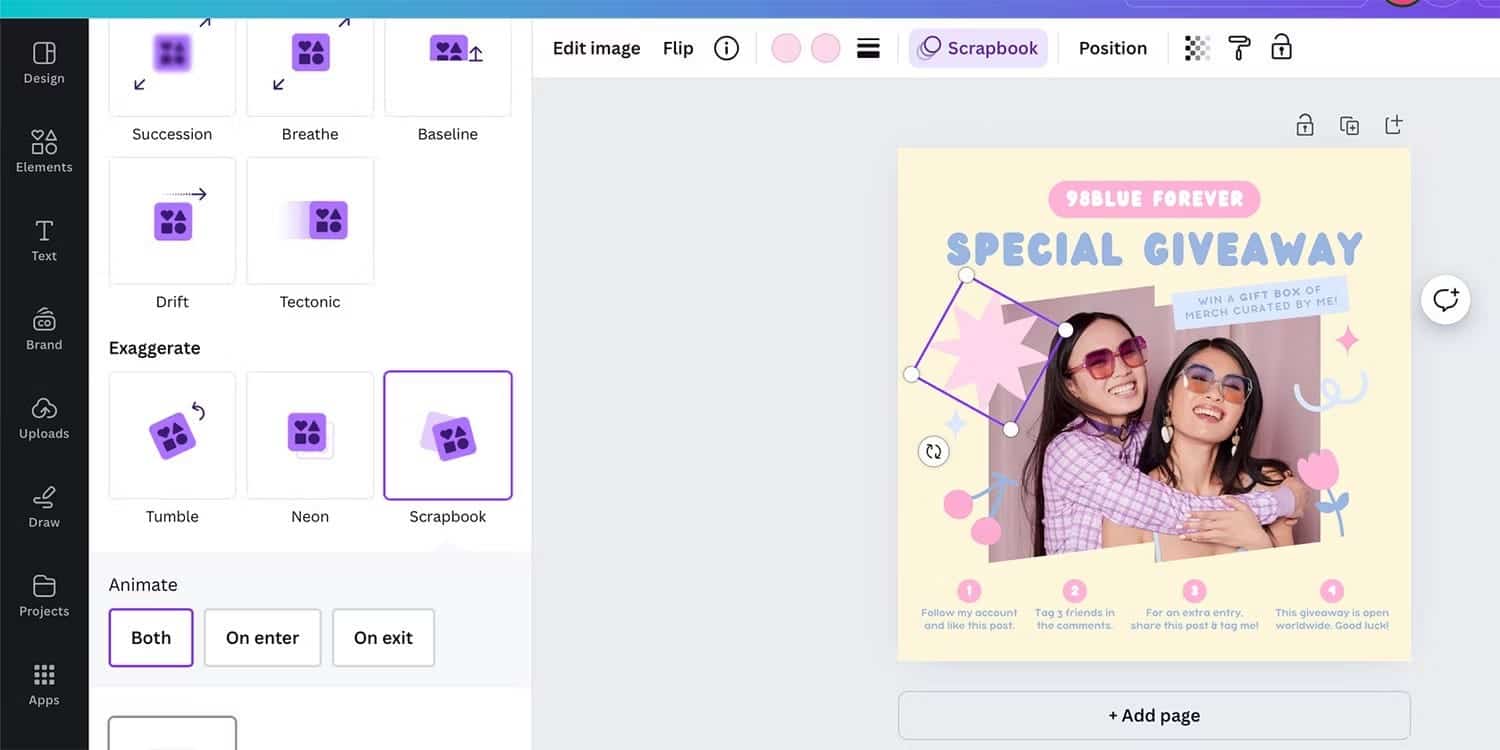Click the first pink color swatch
Image resolution: width=1500 pixels, height=750 pixels.
click(786, 48)
